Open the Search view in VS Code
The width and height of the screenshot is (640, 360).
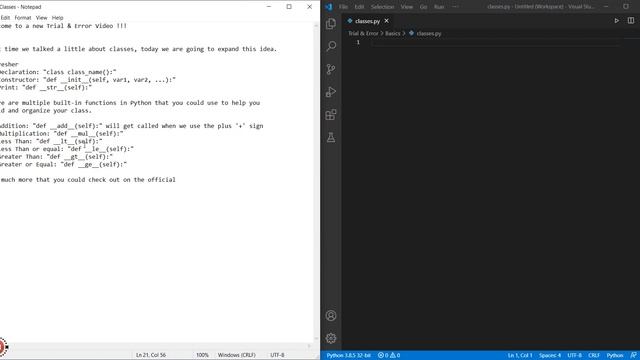[x=331, y=46]
